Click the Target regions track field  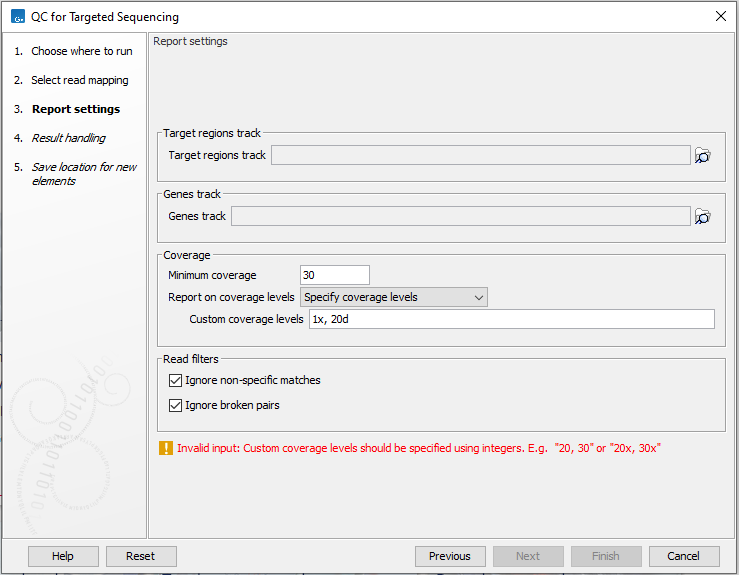pyautogui.click(x=480, y=156)
